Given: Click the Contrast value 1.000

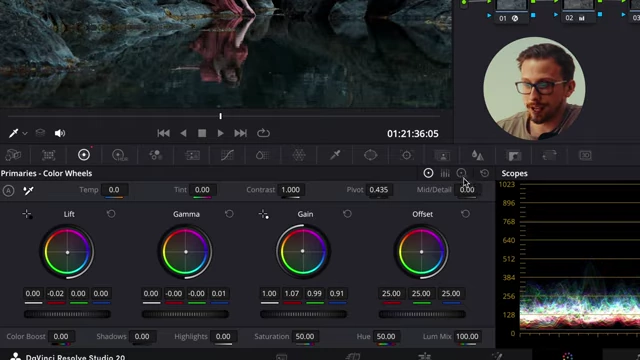Looking at the screenshot, I should [290, 190].
